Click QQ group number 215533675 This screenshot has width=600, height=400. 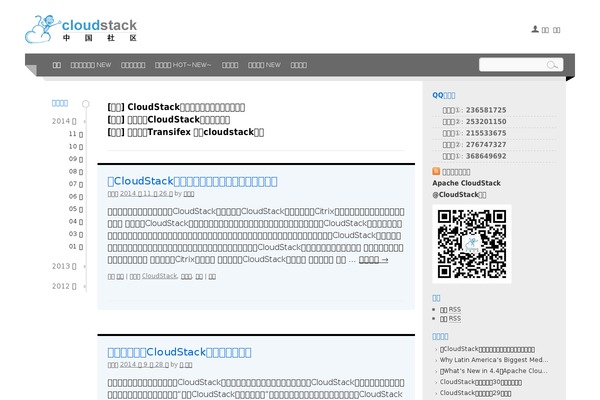486,133
